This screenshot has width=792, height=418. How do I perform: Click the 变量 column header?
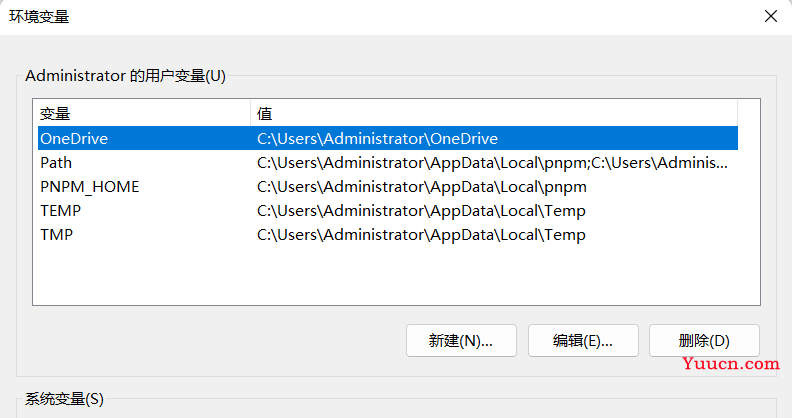click(144, 114)
